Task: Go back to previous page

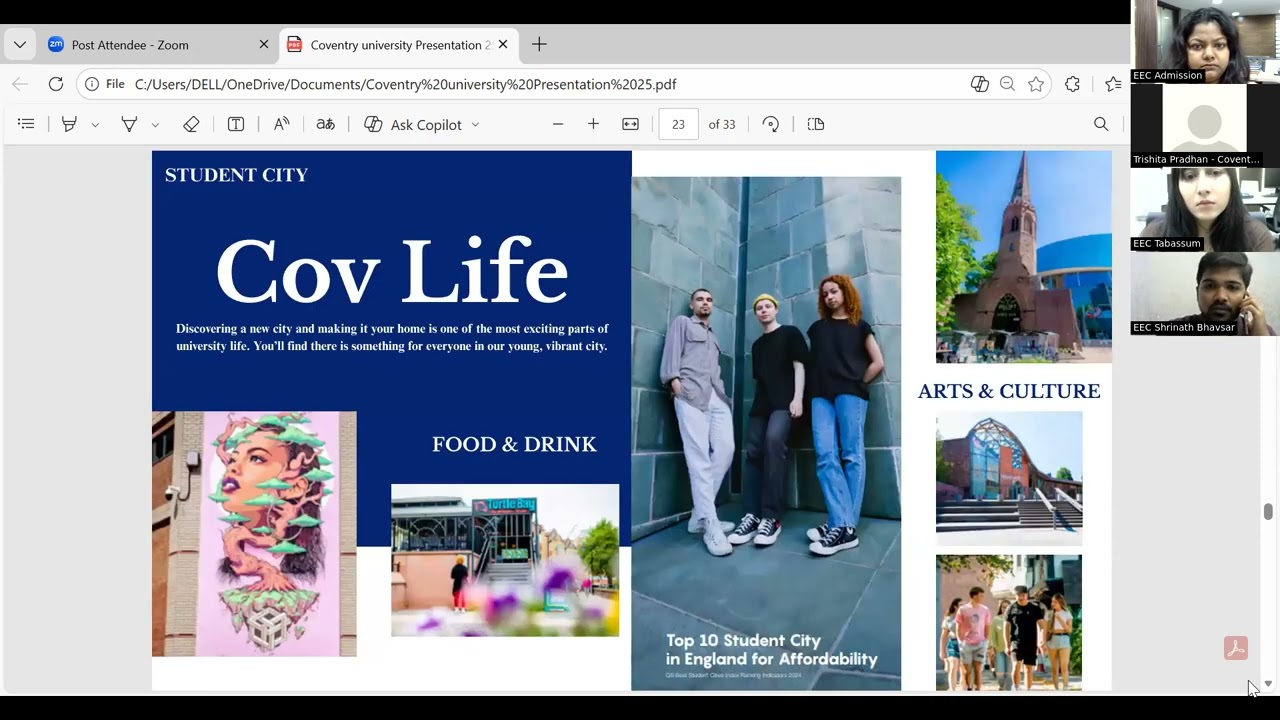Action: 20,84
